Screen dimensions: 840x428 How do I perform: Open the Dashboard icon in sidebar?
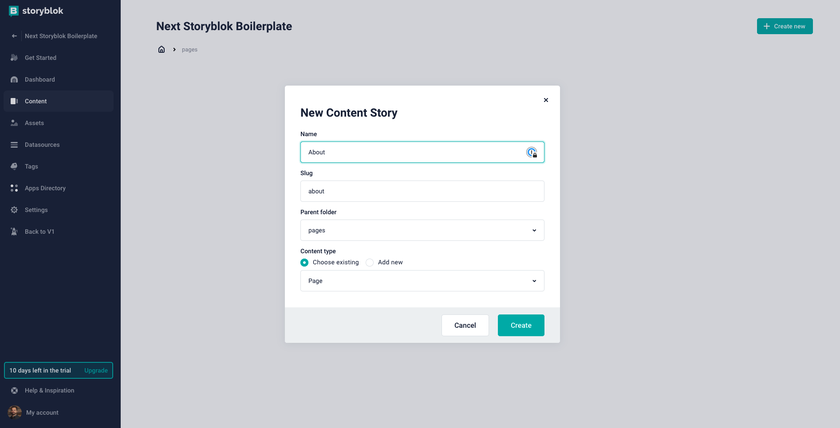[x=14, y=79]
